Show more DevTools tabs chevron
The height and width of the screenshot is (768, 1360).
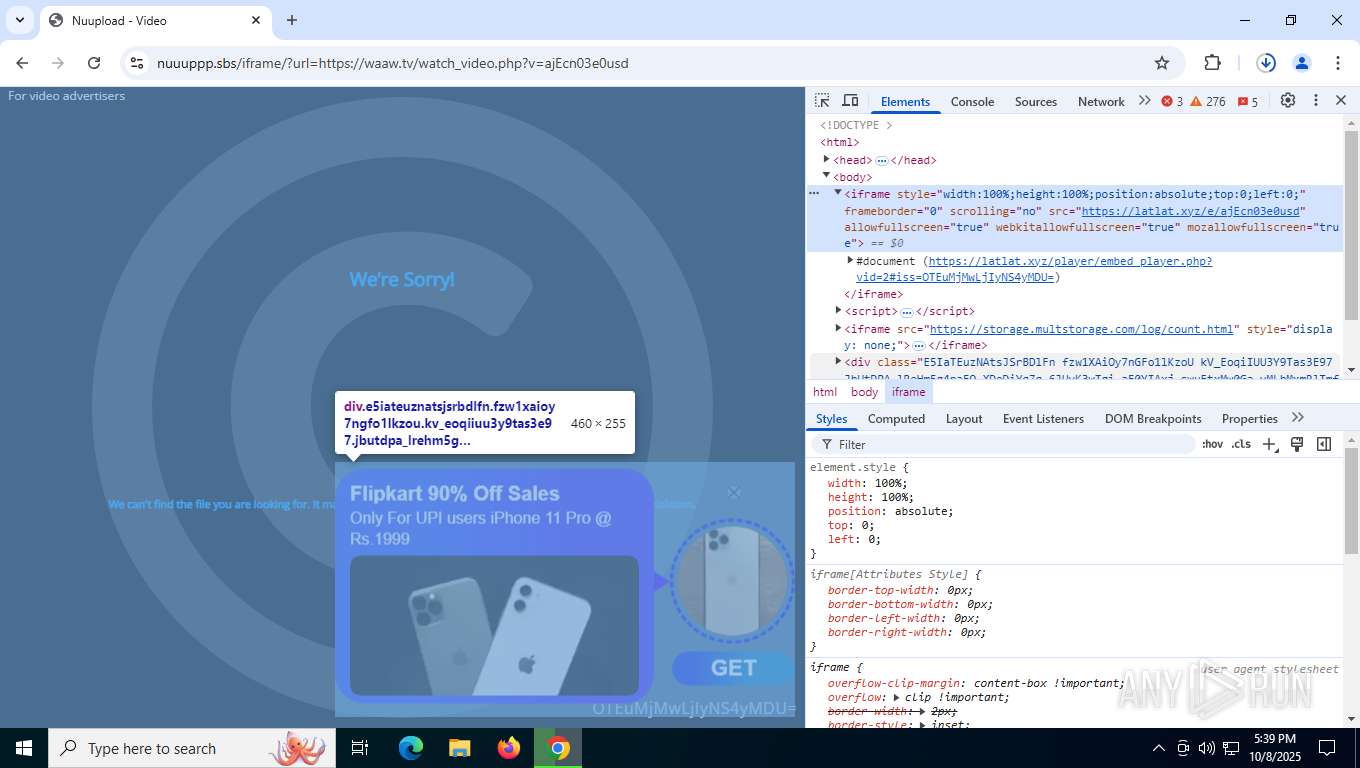[x=1145, y=101]
